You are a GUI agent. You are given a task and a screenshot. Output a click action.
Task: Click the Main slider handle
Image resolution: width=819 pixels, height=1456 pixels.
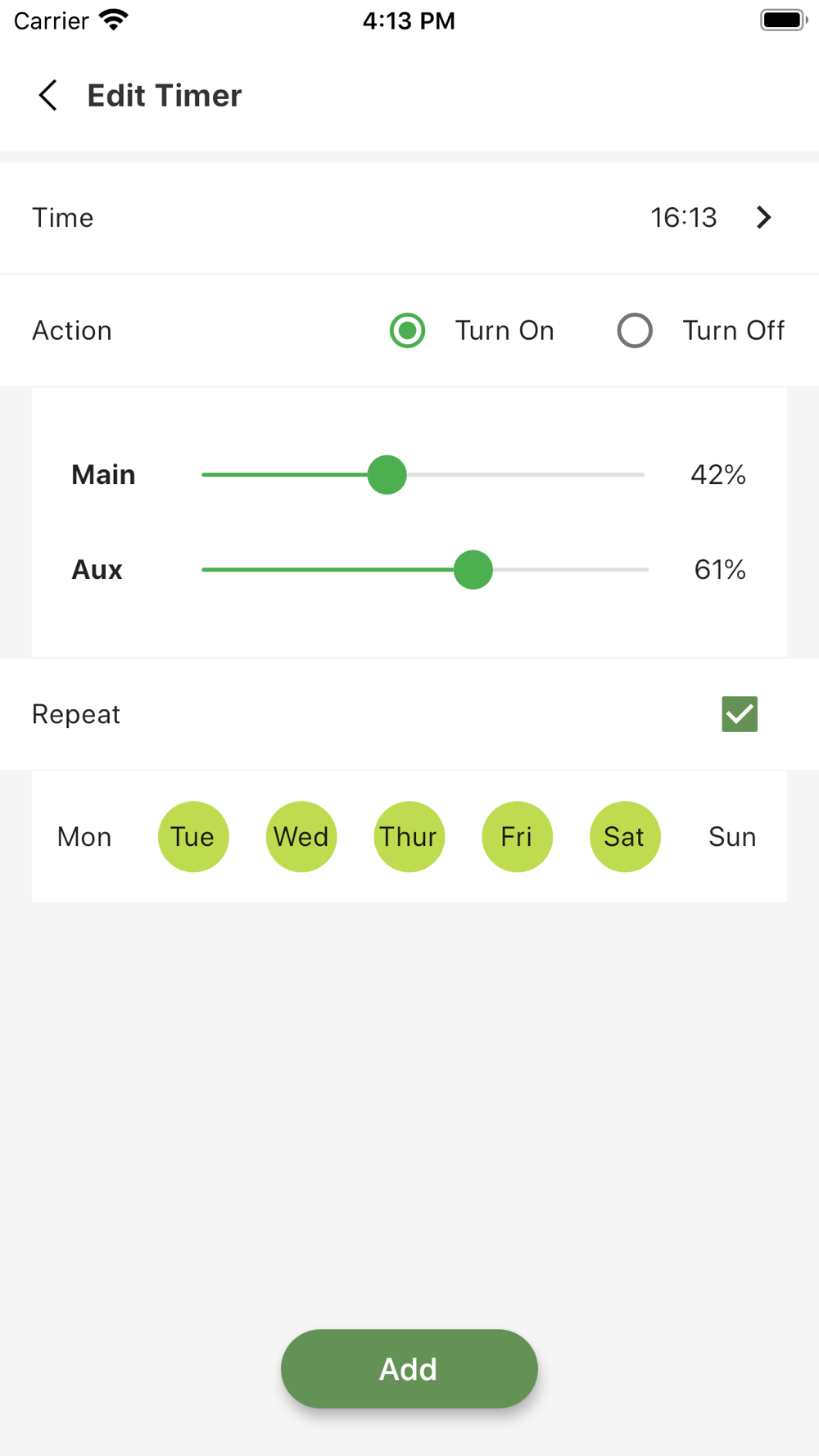pyautogui.click(x=387, y=475)
